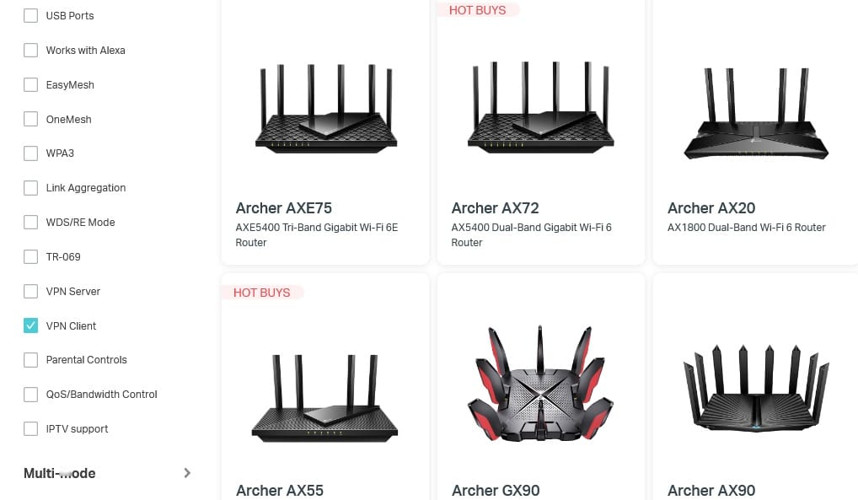Screen dimensions: 858x500
Task: Open the Archer AX20 router image
Action: (756, 113)
